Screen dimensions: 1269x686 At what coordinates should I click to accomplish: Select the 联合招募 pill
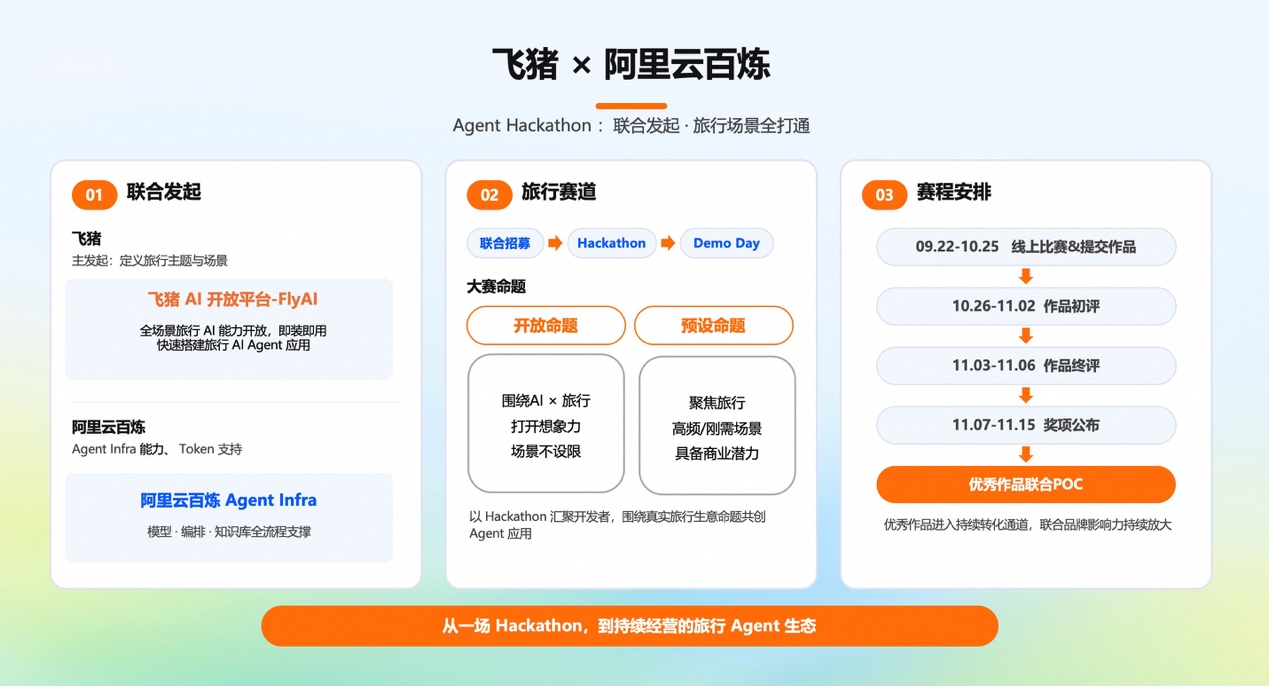point(505,243)
